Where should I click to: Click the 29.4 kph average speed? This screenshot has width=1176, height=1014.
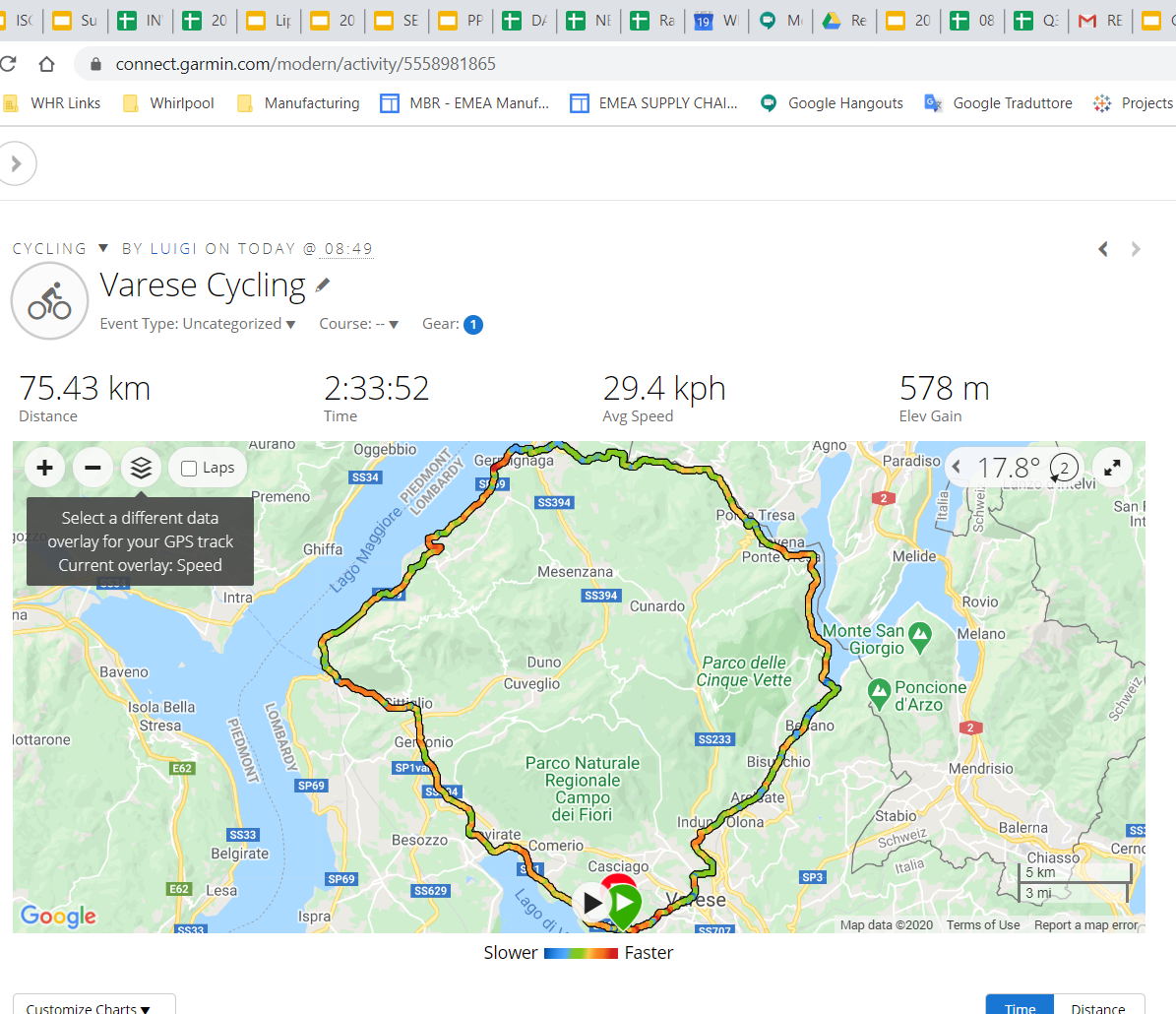664,389
